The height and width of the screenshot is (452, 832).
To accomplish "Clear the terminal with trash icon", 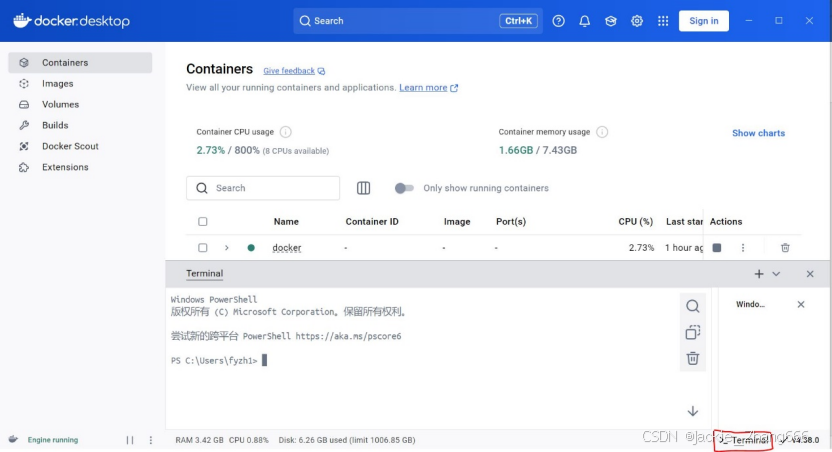I will click(x=692, y=359).
